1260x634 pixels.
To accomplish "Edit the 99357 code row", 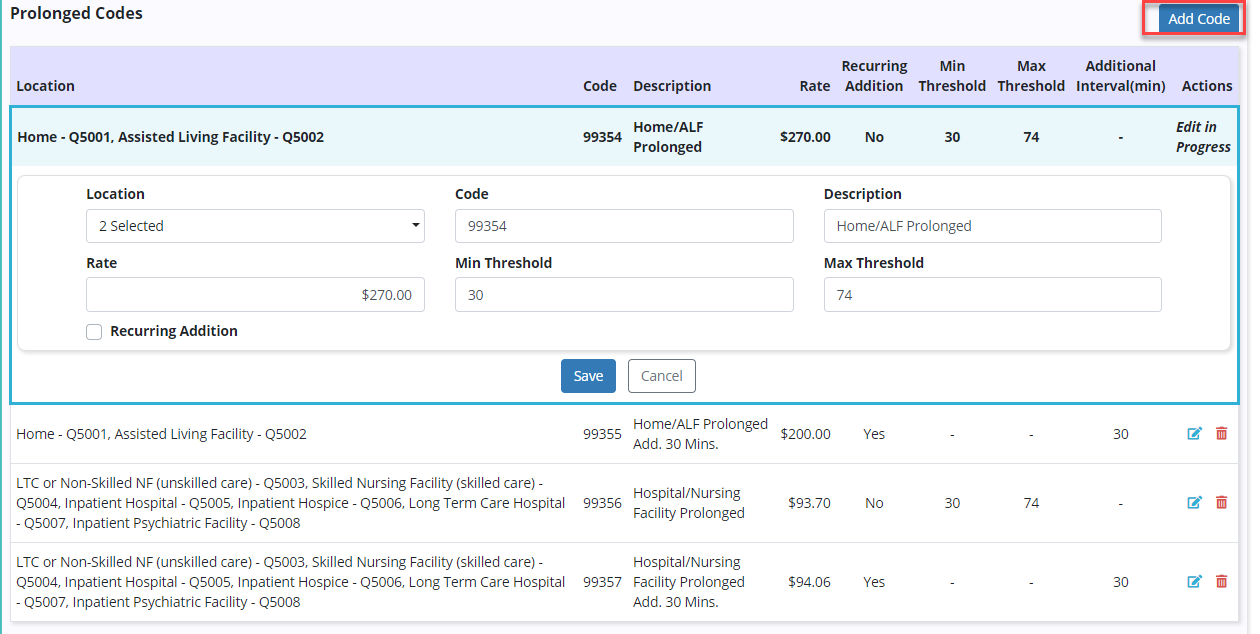I will (x=1194, y=582).
